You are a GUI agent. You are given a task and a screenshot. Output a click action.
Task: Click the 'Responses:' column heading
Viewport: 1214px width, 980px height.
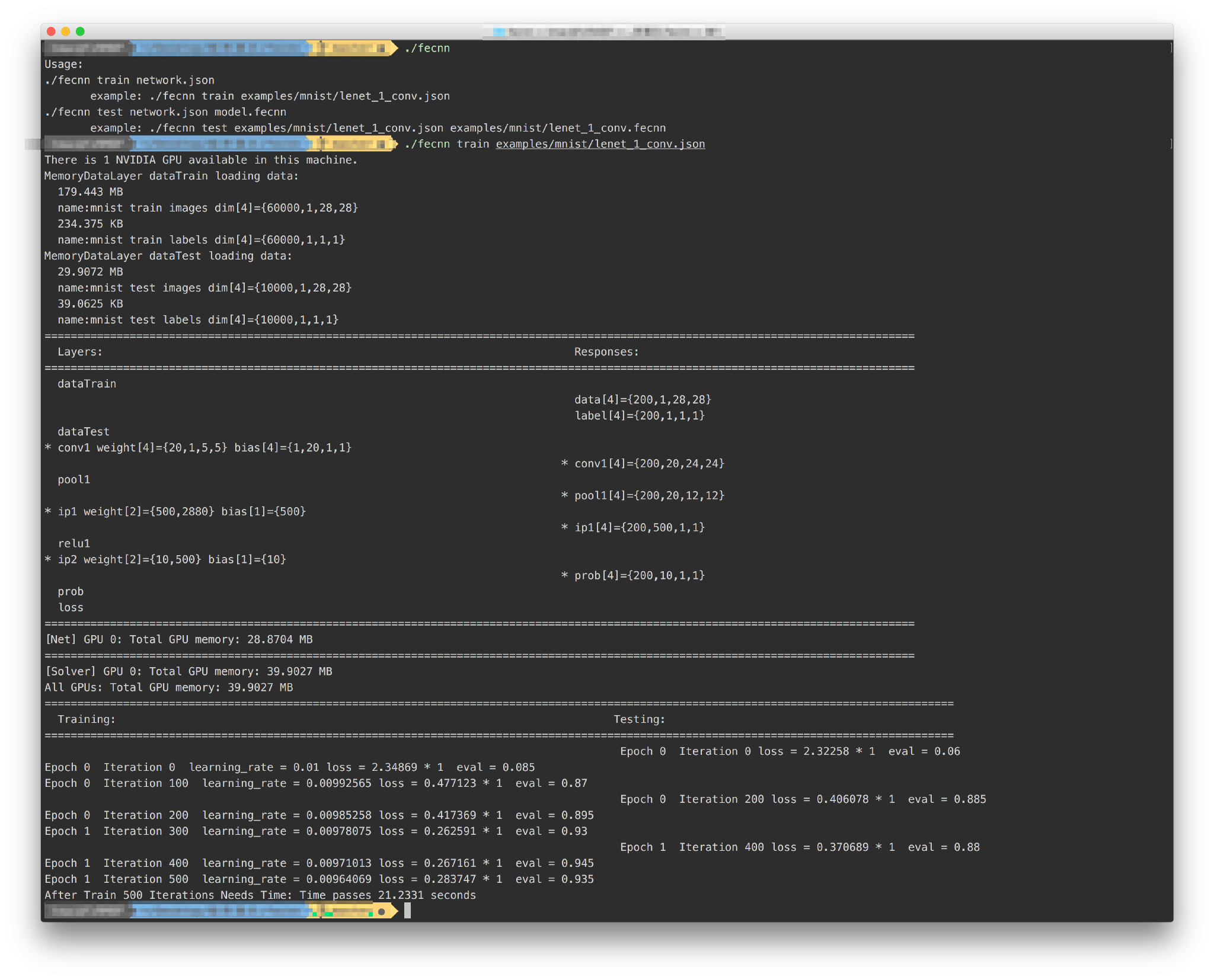[606, 352]
